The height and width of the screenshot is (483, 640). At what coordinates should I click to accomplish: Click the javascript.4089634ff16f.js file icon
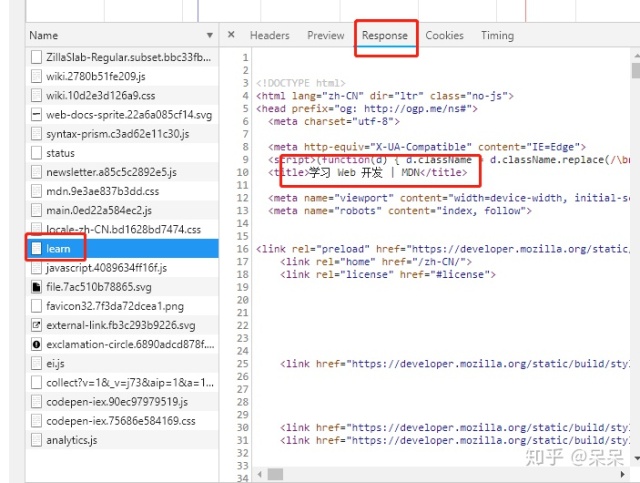[36, 267]
